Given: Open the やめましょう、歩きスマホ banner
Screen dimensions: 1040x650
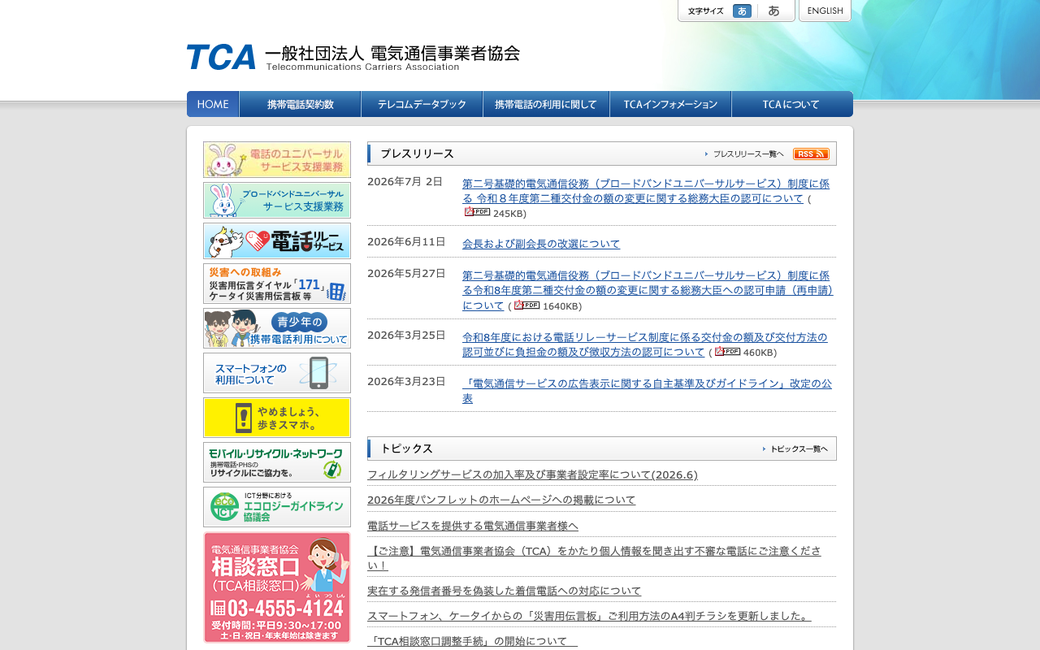Looking at the screenshot, I should [x=277, y=417].
